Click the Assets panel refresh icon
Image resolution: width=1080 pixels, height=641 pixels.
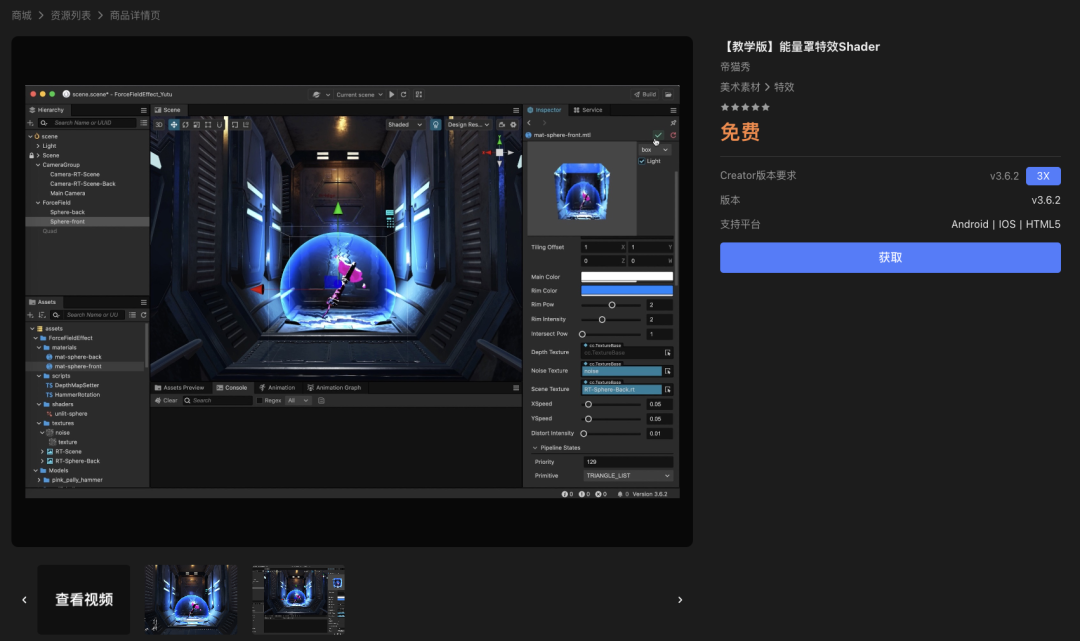coord(143,315)
